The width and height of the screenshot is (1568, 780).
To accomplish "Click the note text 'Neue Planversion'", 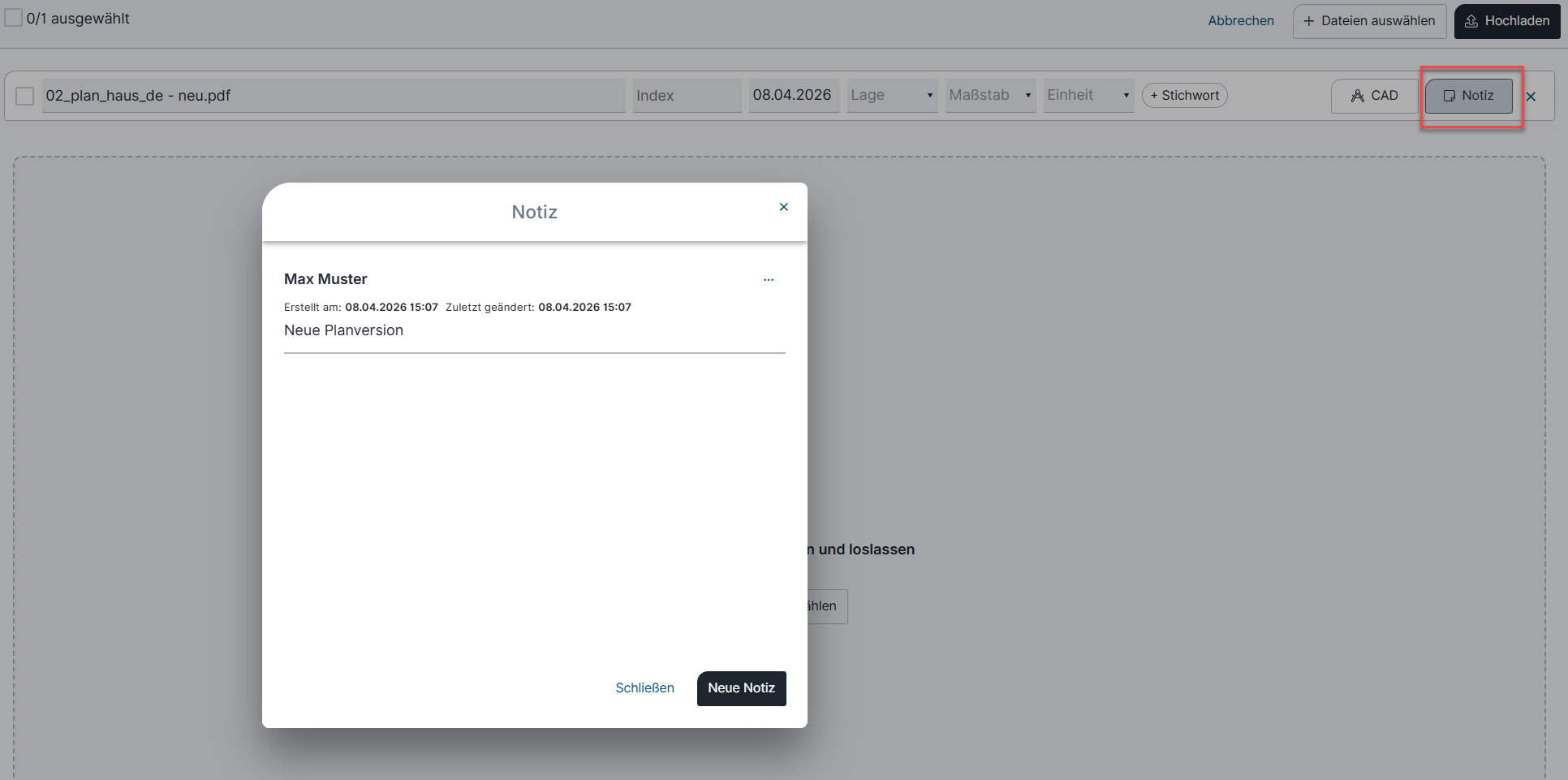I will coord(343,330).
